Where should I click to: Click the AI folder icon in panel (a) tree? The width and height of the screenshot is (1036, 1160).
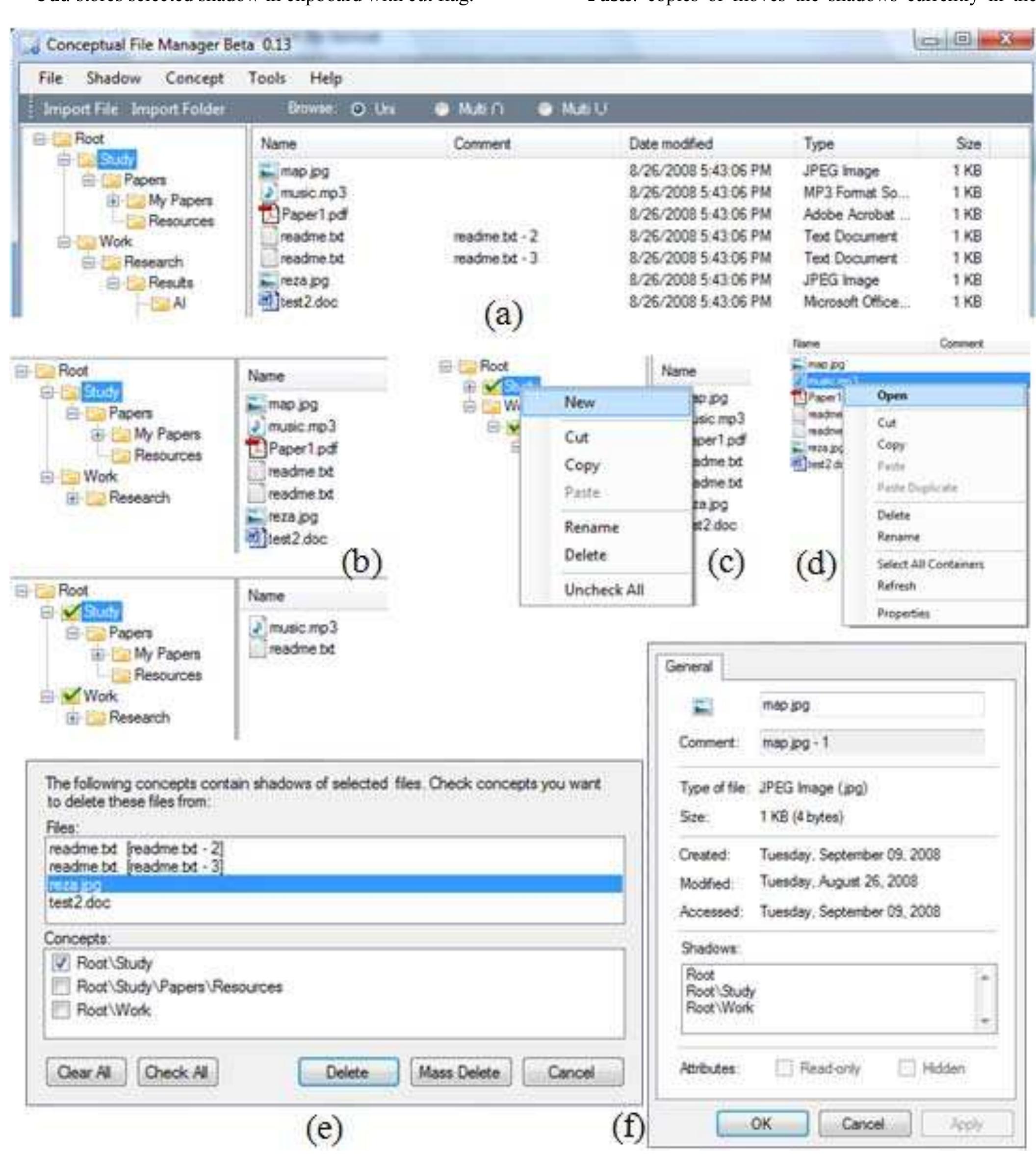click(161, 304)
